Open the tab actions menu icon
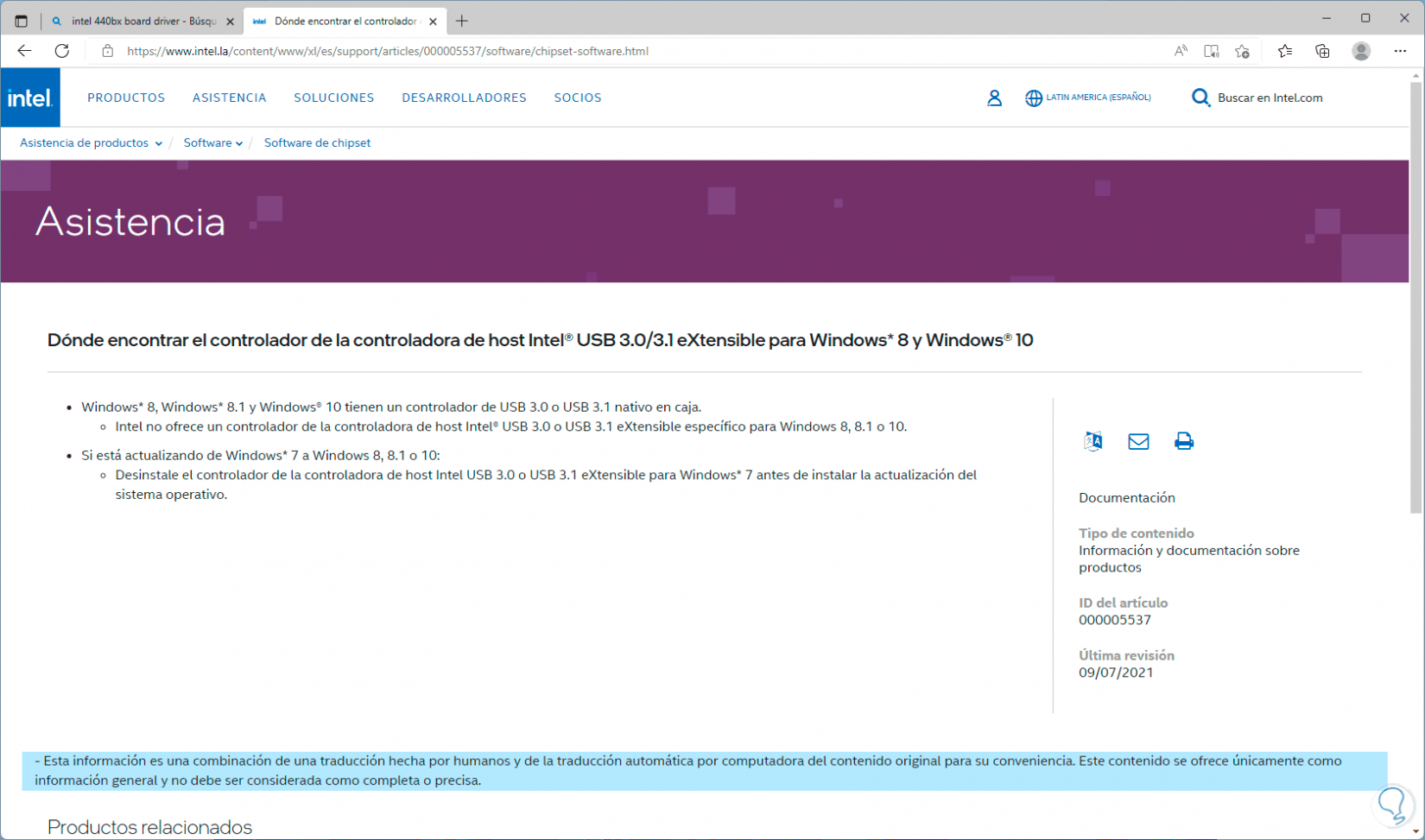This screenshot has width=1425, height=840. click(22, 21)
